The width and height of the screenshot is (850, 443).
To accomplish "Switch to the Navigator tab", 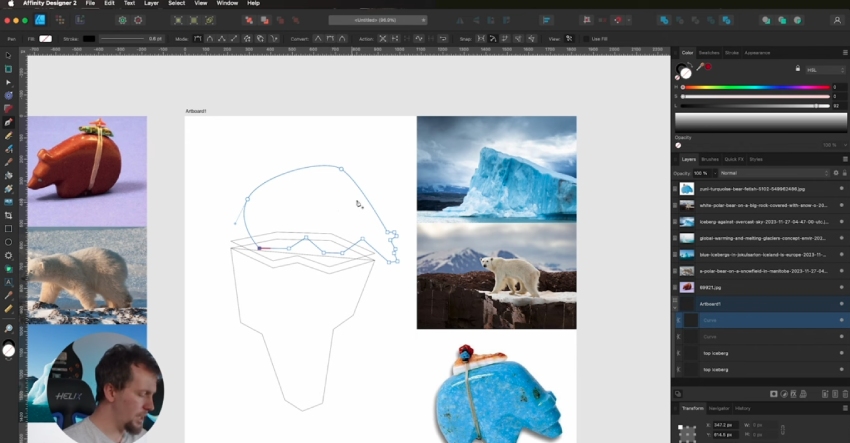I will [718, 408].
